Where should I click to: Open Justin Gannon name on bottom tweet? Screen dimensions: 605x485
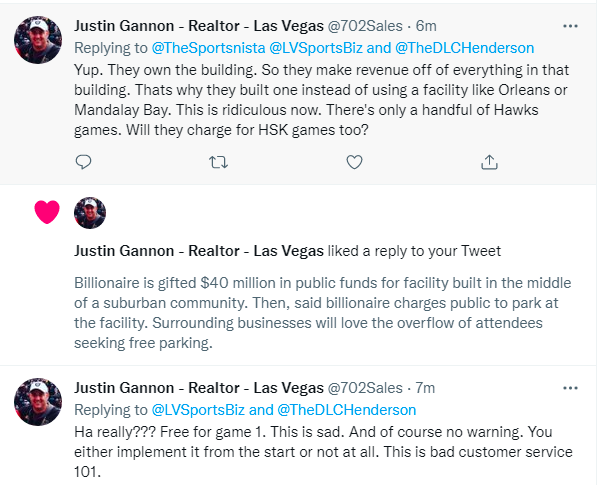click(x=199, y=389)
